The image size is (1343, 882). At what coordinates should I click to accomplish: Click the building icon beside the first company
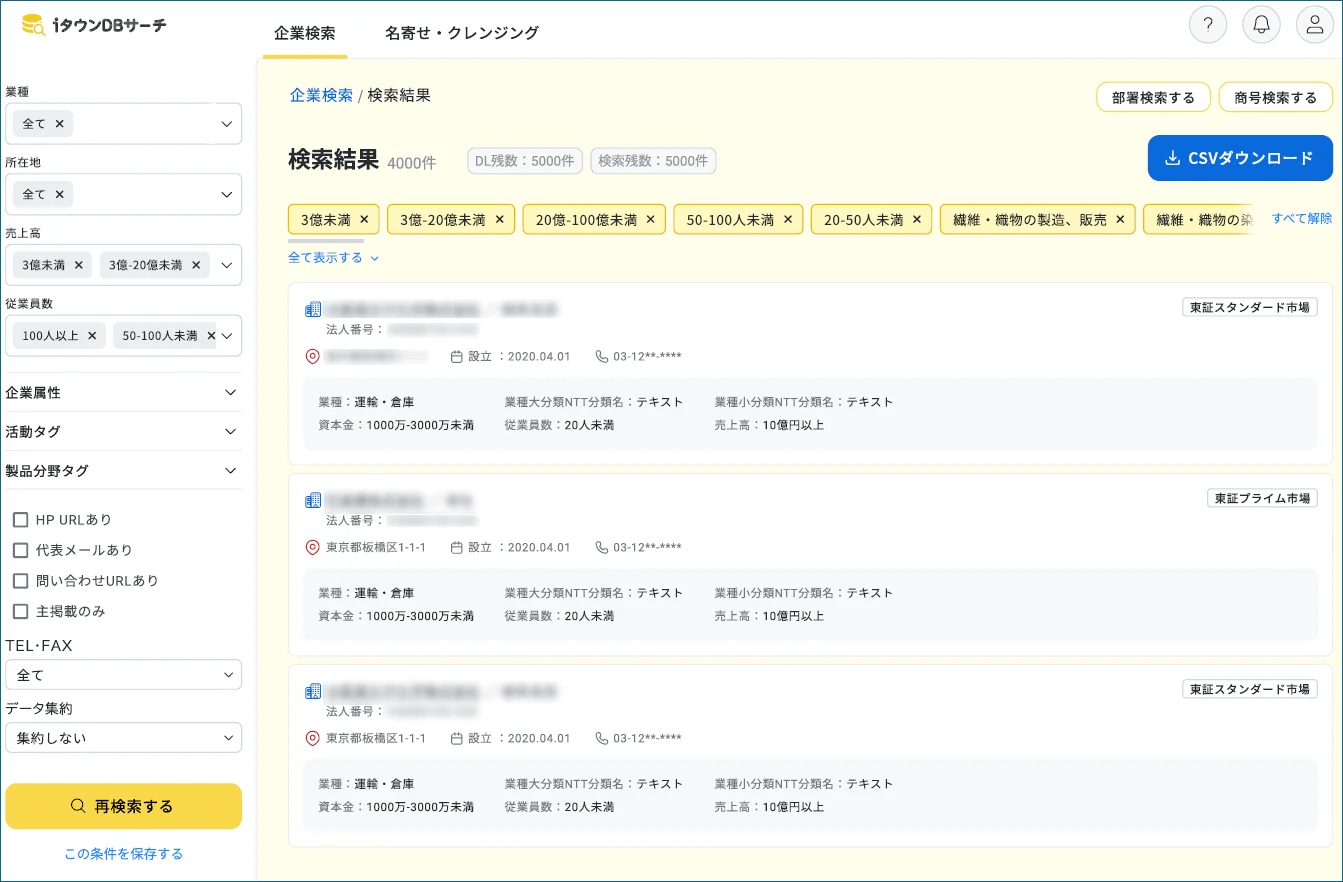pyautogui.click(x=312, y=307)
